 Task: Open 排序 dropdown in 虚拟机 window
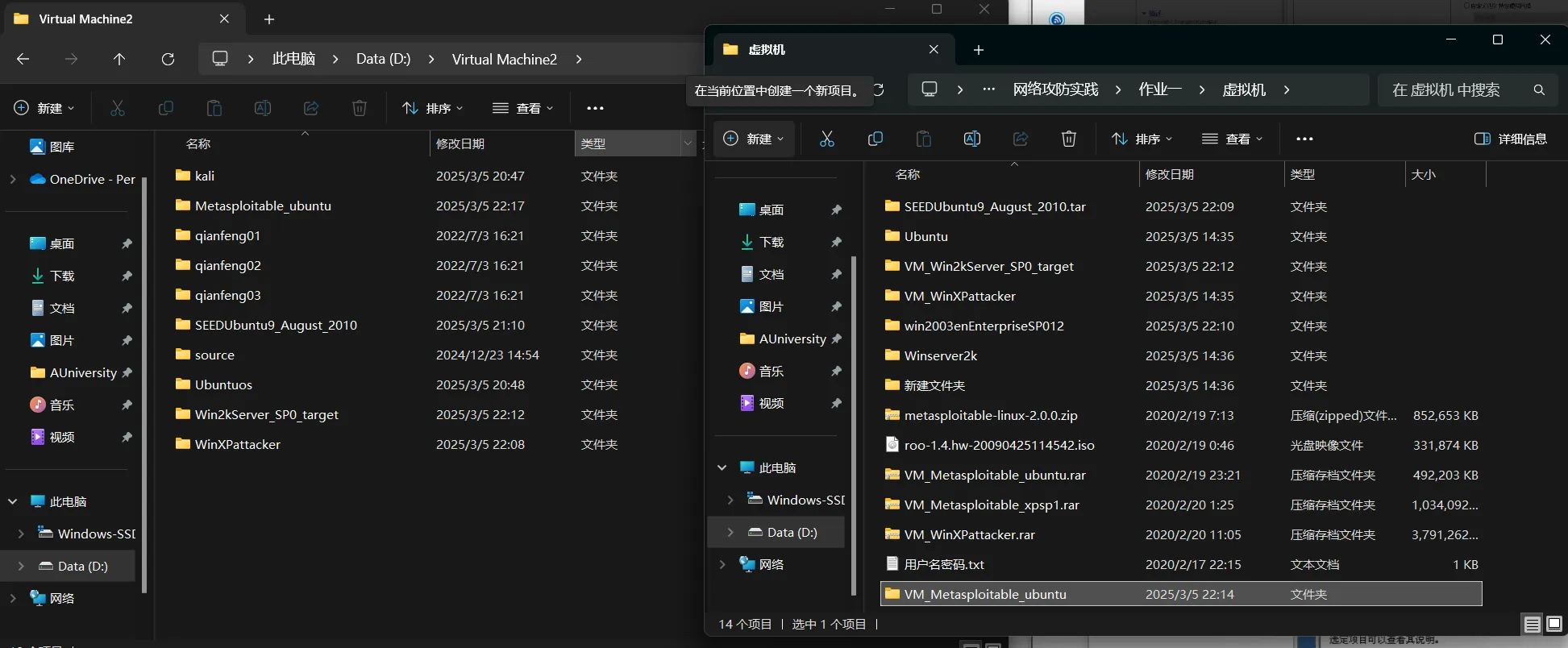(x=1142, y=139)
